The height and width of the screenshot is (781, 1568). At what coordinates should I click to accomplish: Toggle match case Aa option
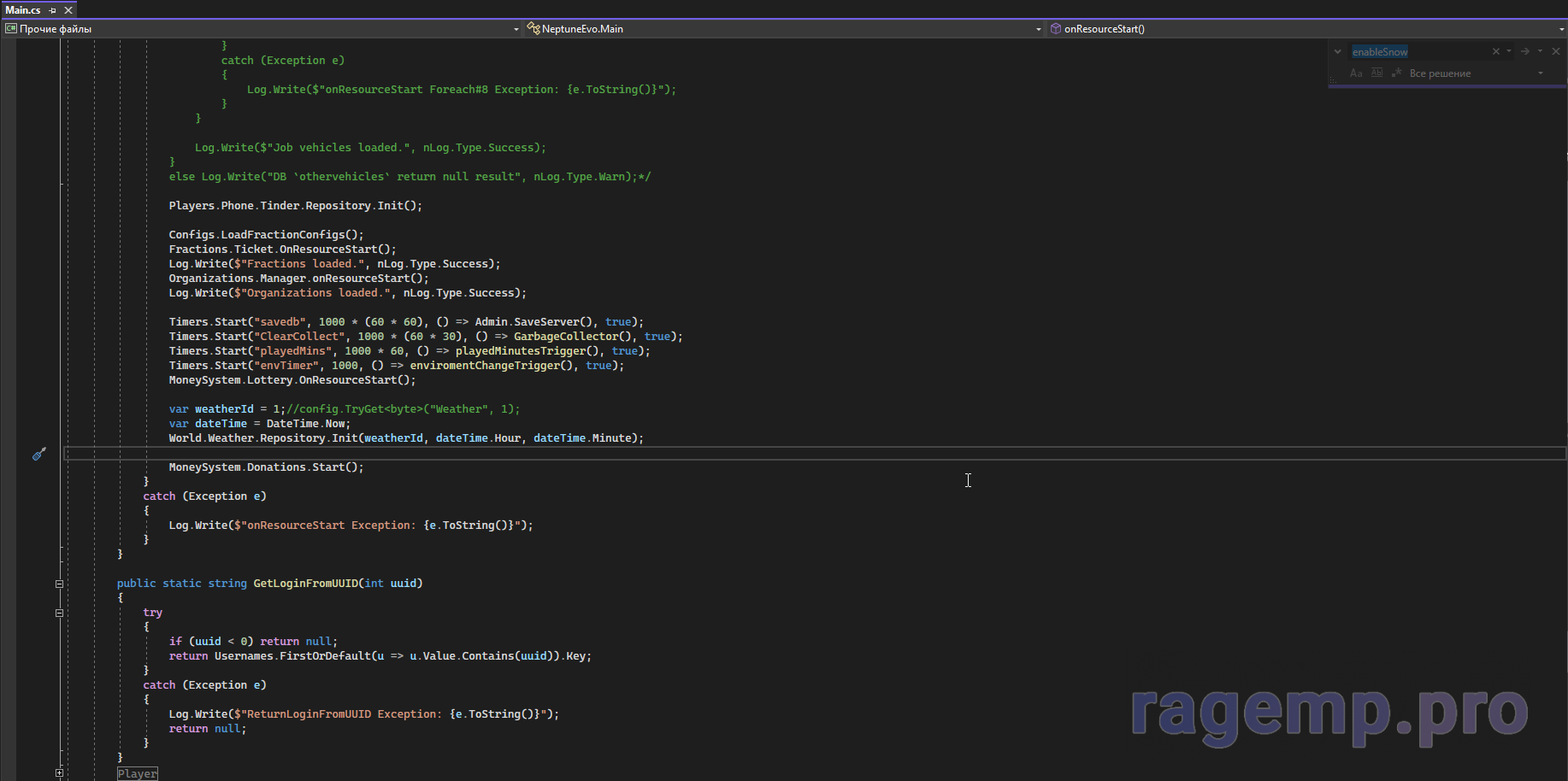(1356, 73)
